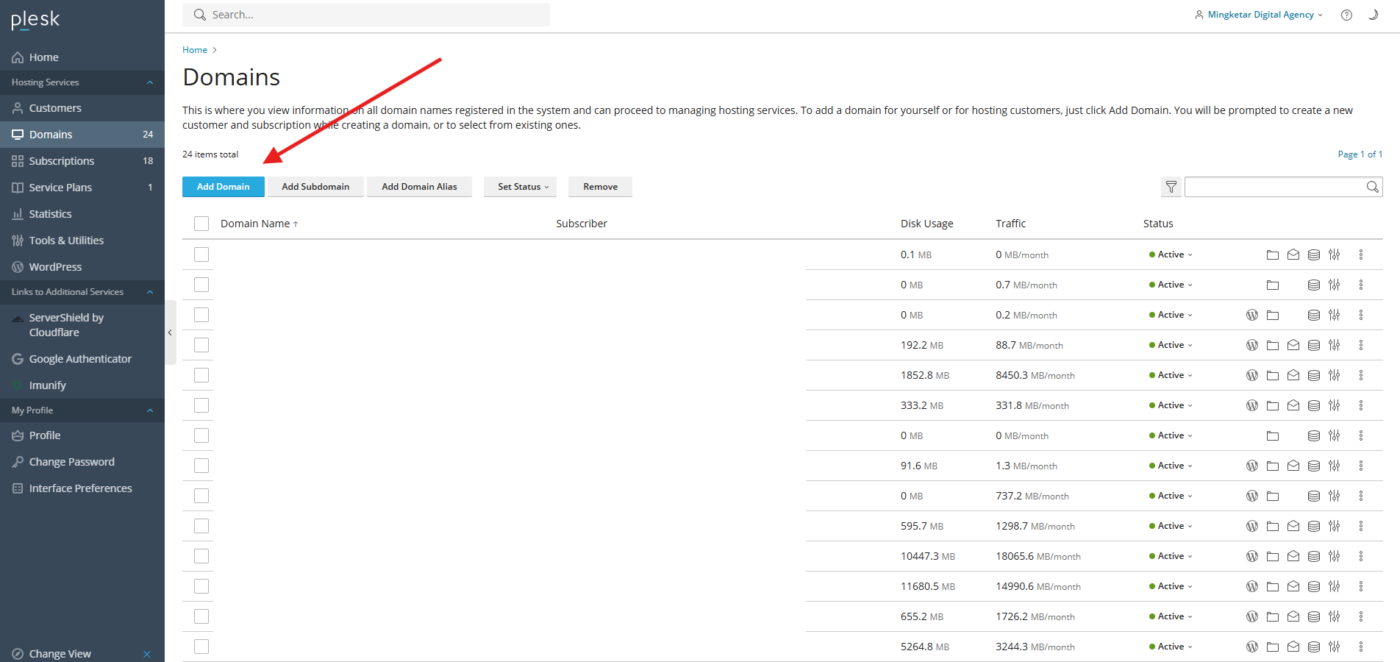The image size is (1400, 662).
Task: Open databases icon in the 333.2 MB row
Action: coord(1314,406)
